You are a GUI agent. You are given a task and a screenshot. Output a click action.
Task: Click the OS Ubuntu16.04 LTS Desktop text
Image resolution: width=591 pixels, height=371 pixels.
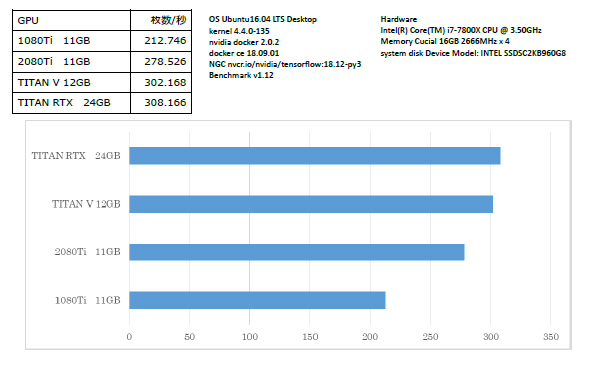point(263,19)
